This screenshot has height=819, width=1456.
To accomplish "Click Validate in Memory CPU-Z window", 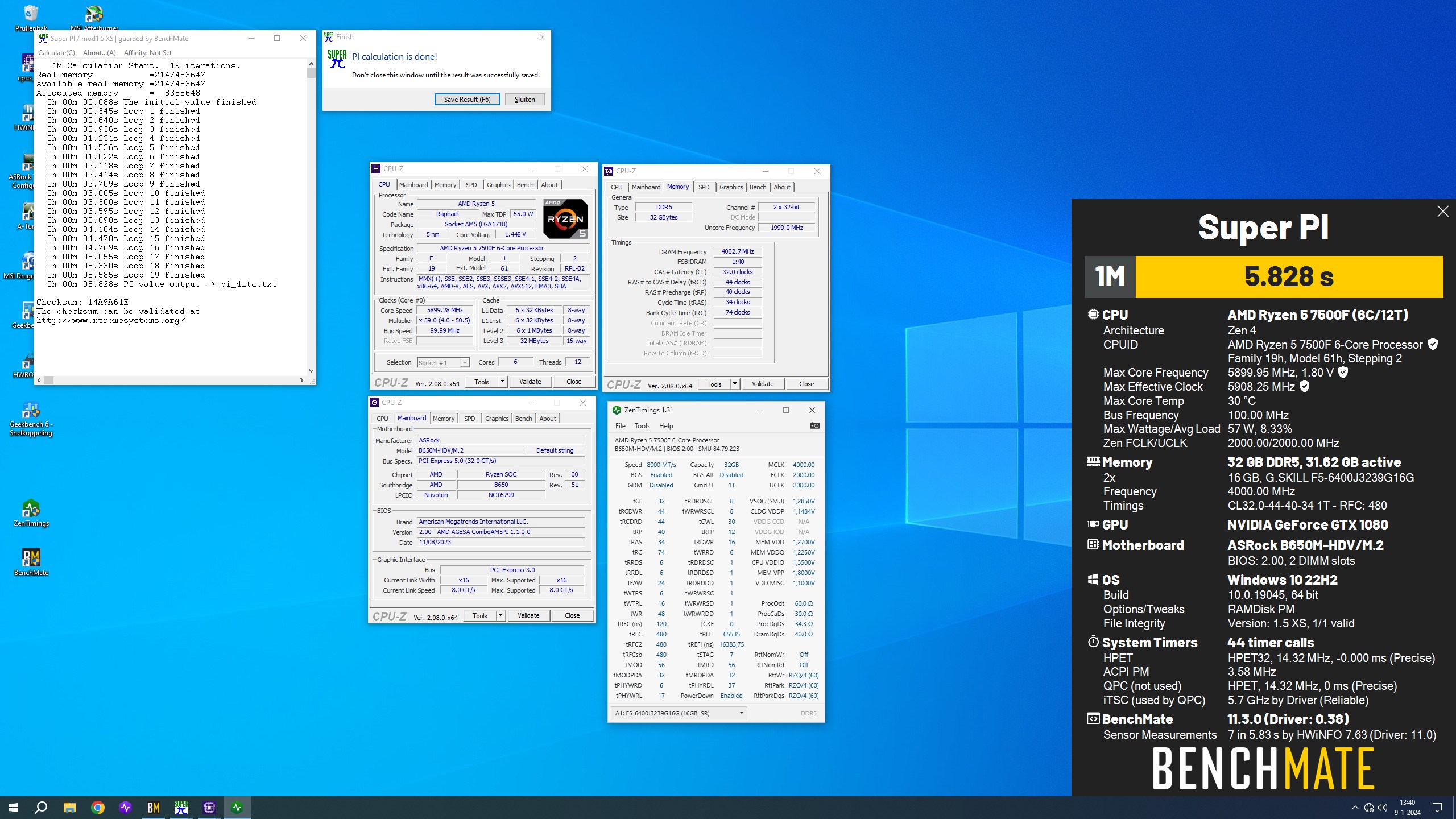I will click(763, 384).
